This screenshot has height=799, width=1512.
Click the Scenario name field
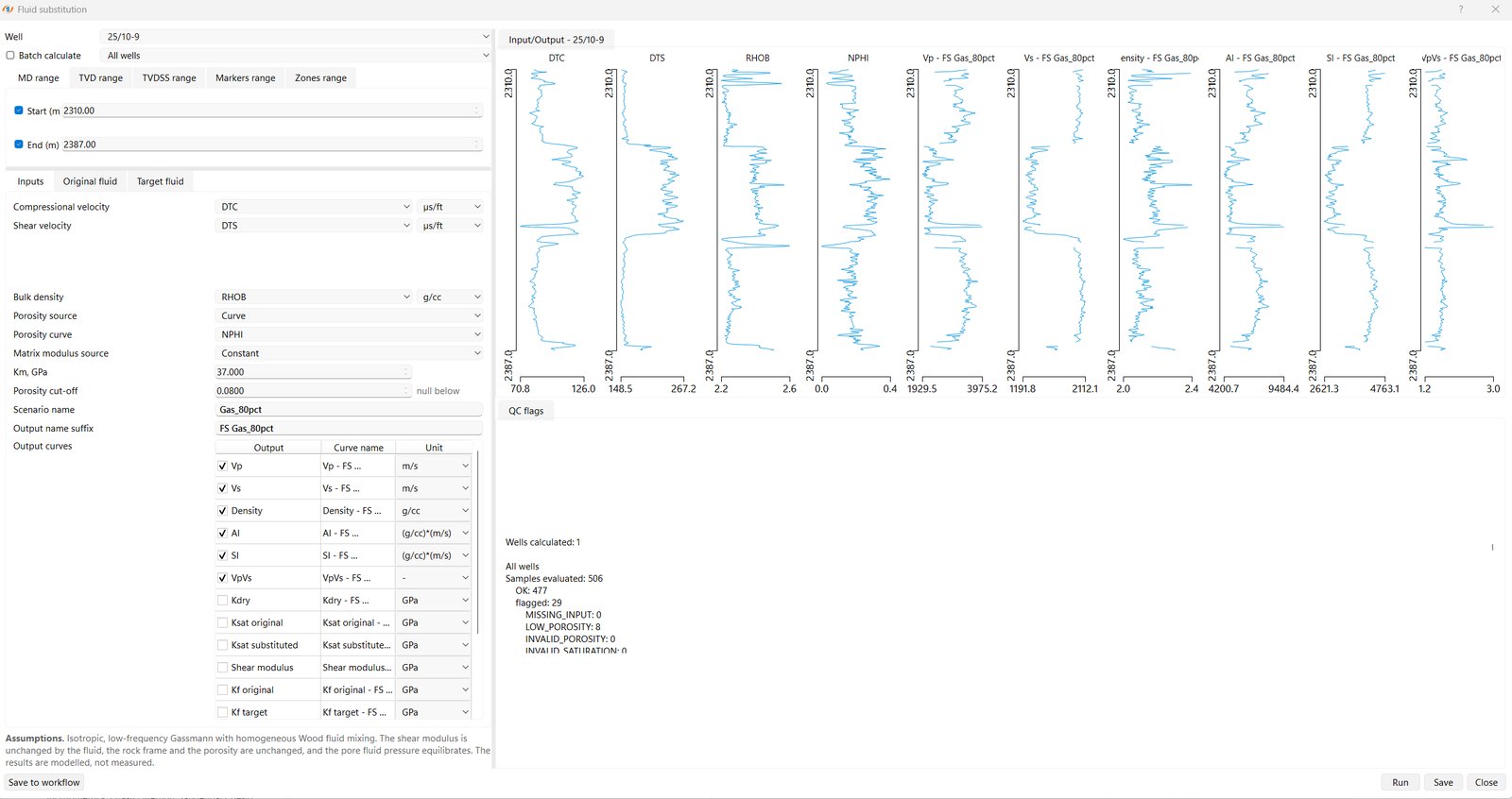click(x=350, y=410)
